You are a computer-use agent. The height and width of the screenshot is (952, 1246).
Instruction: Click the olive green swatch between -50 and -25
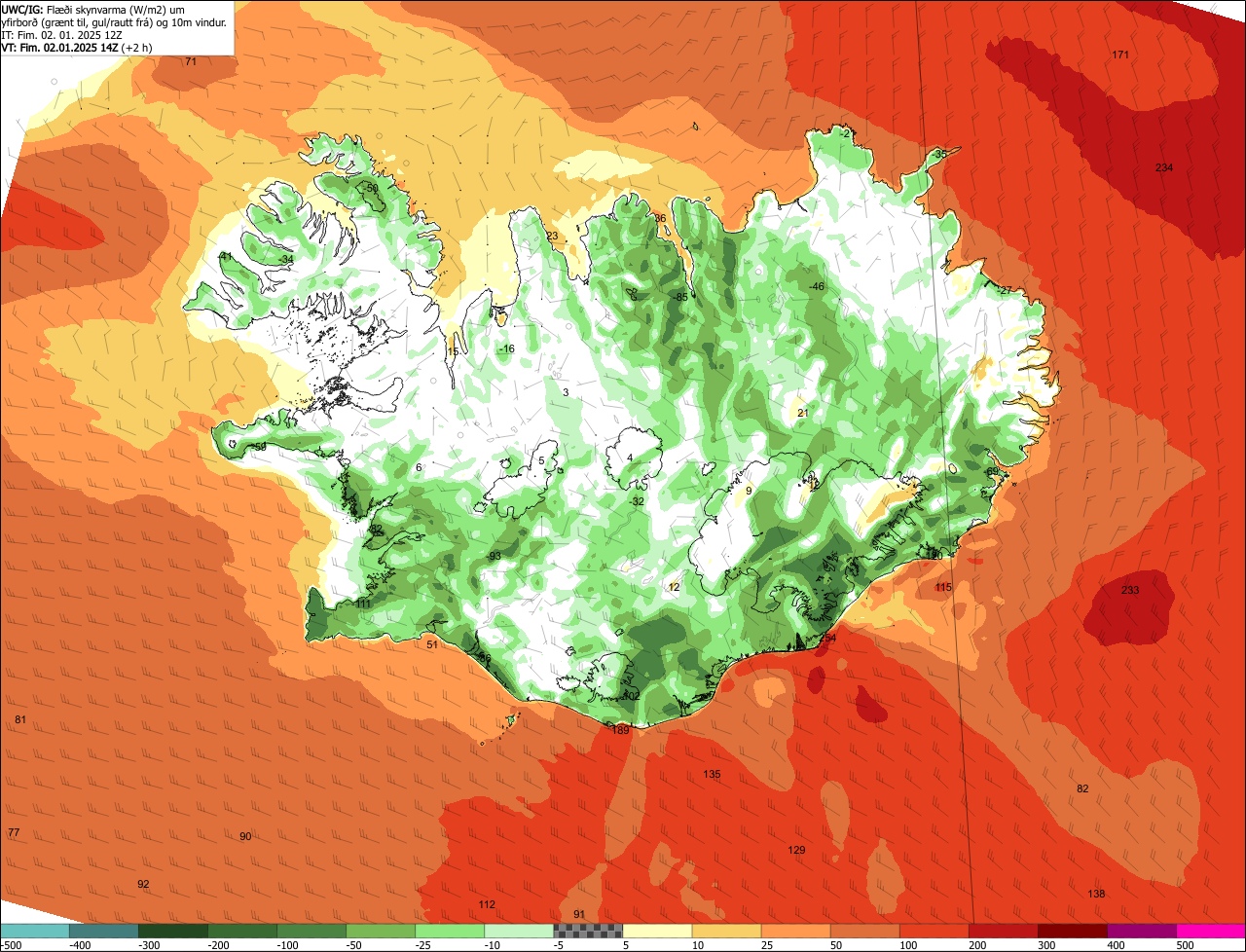pos(382,932)
